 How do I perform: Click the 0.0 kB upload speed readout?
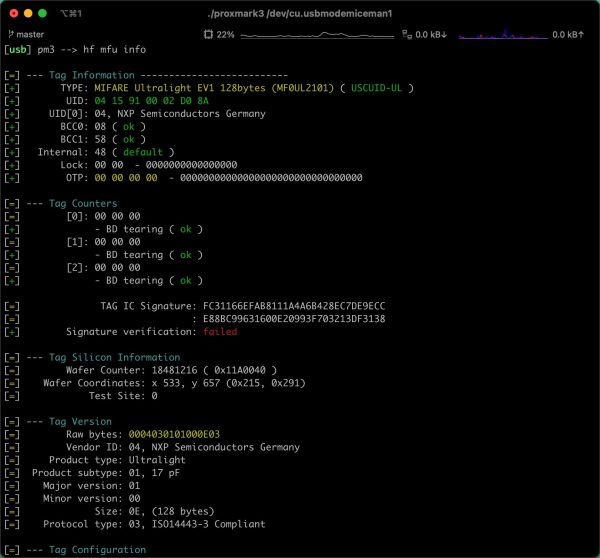tap(568, 34)
